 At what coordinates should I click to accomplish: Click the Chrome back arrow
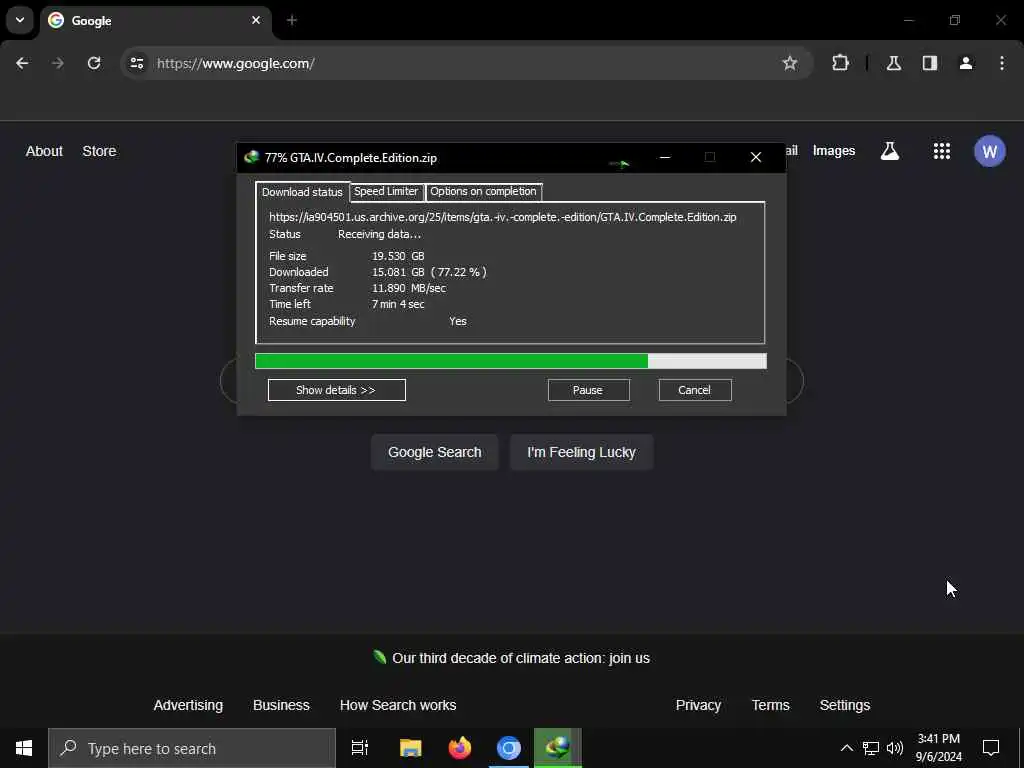click(x=22, y=63)
